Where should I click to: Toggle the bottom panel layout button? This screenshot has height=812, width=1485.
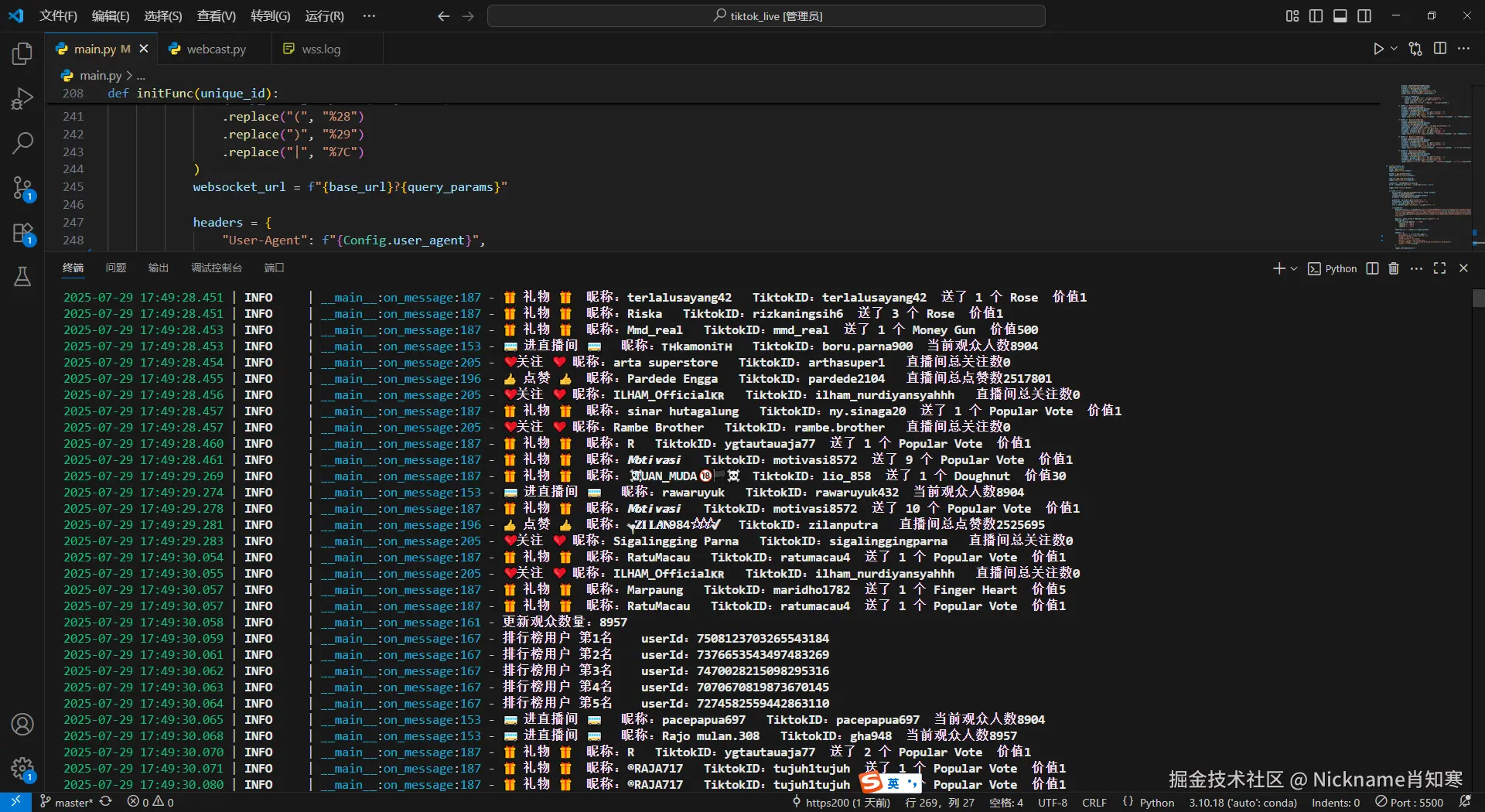[x=1340, y=15]
